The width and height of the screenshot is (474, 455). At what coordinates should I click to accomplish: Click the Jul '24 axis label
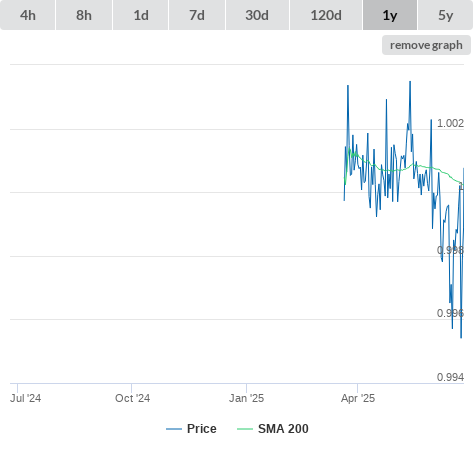click(x=26, y=398)
